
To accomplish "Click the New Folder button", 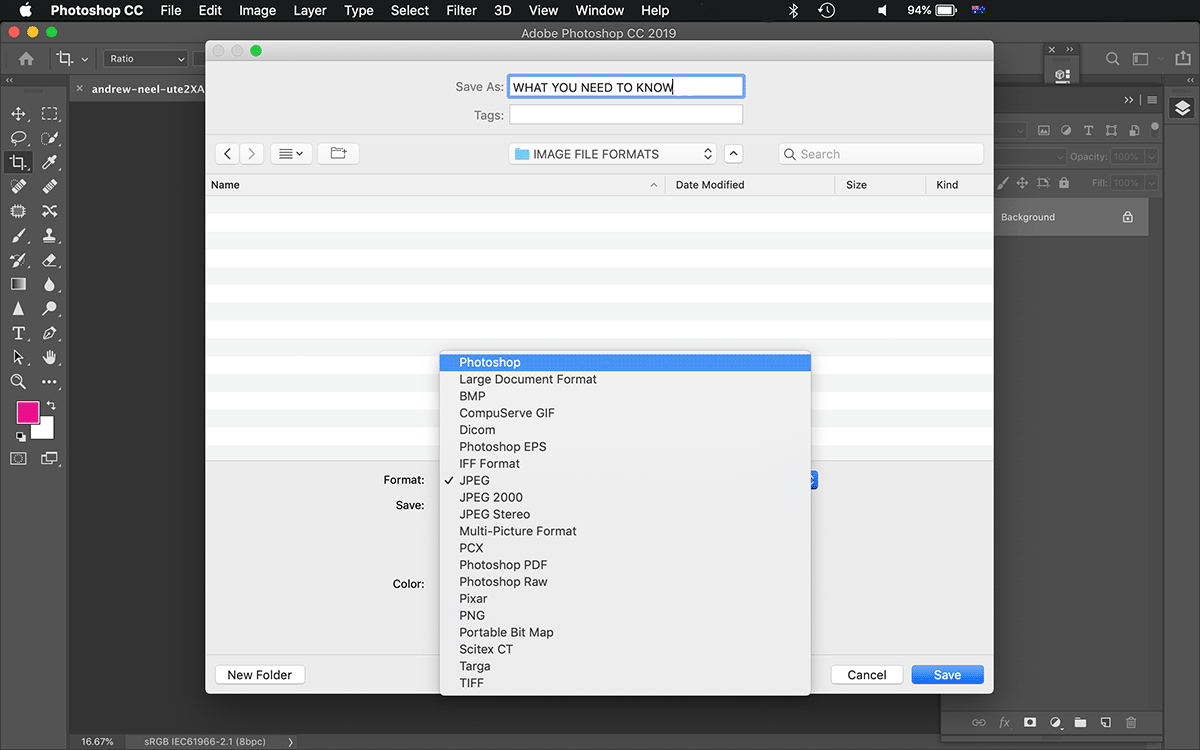I will pyautogui.click(x=260, y=675).
